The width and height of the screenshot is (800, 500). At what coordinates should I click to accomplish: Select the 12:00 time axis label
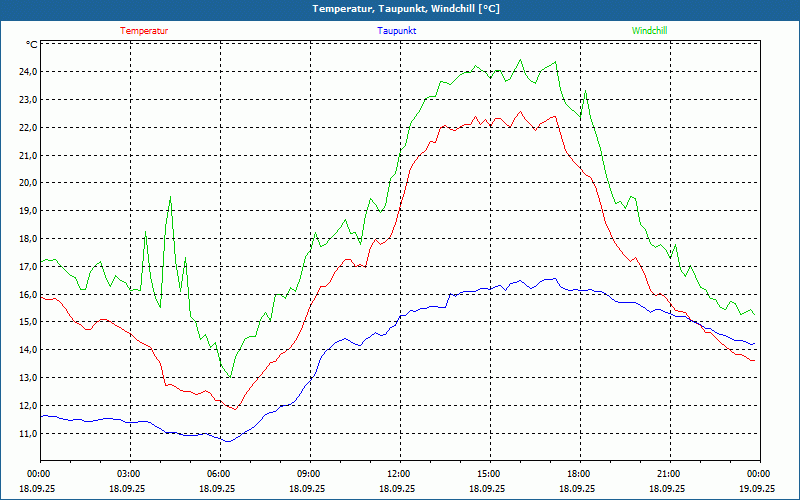(398, 474)
